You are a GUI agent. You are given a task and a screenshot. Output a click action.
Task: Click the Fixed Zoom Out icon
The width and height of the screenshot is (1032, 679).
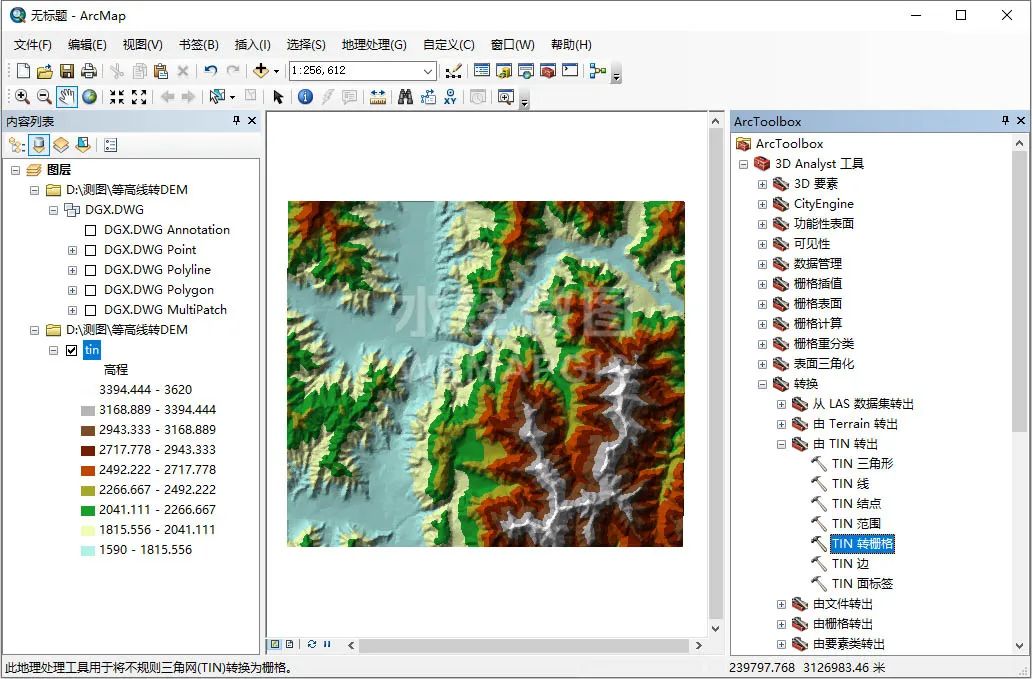(139, 97)
